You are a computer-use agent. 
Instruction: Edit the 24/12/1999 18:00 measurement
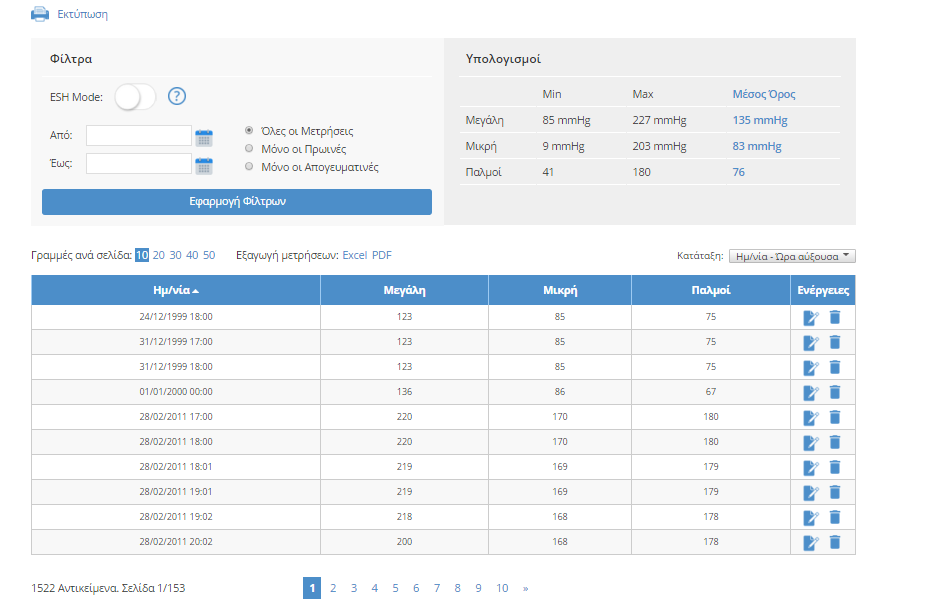point(811,318)
